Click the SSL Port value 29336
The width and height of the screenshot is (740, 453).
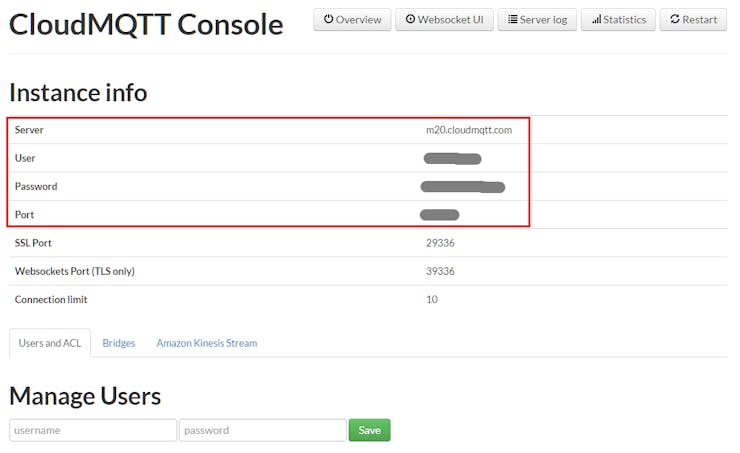[440, 243]
